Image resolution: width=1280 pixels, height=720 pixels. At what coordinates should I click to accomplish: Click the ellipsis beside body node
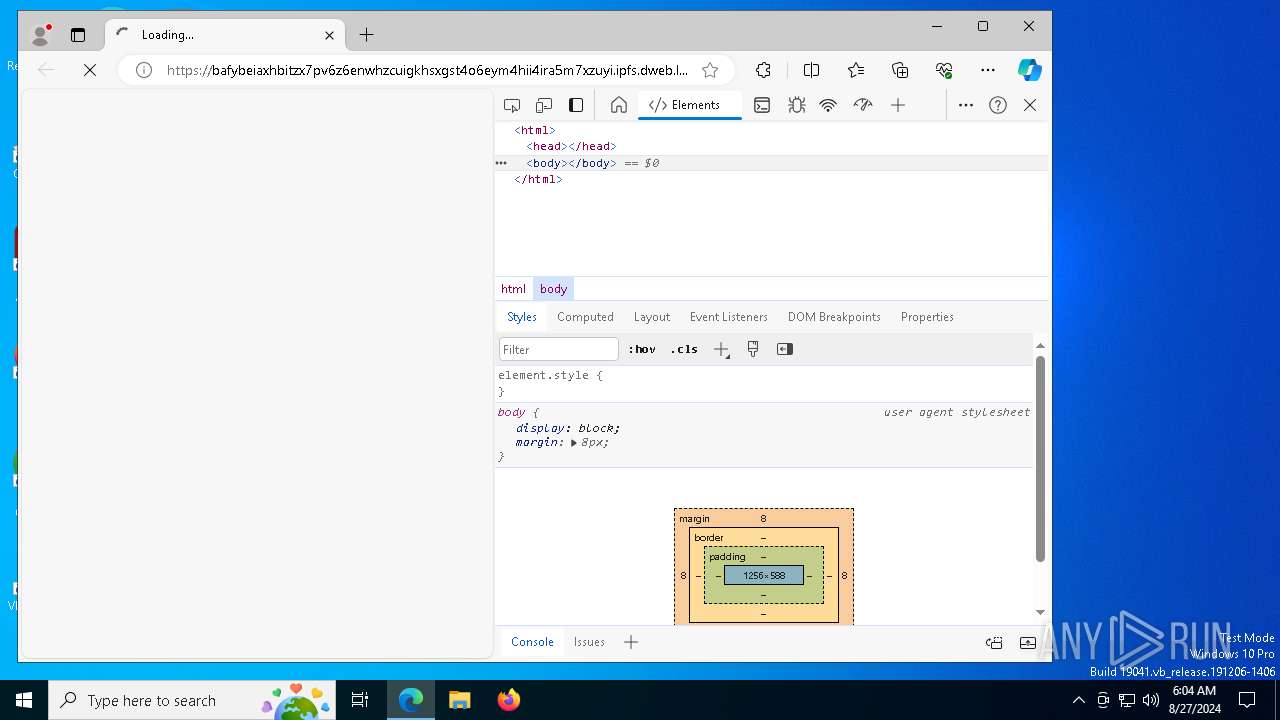click(x=501, y=163)
